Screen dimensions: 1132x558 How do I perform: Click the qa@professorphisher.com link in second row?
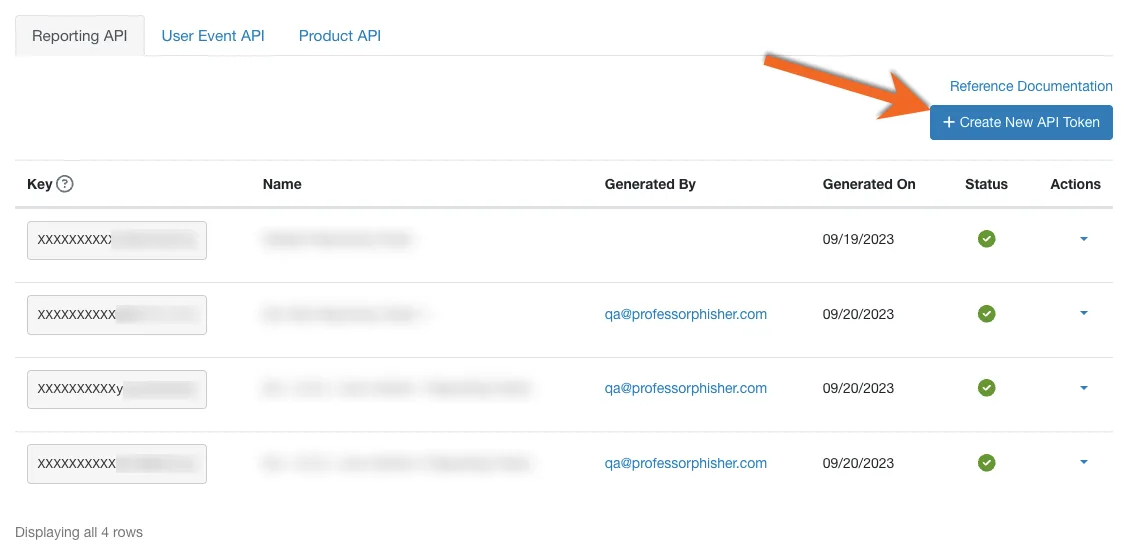coord(686,314)
